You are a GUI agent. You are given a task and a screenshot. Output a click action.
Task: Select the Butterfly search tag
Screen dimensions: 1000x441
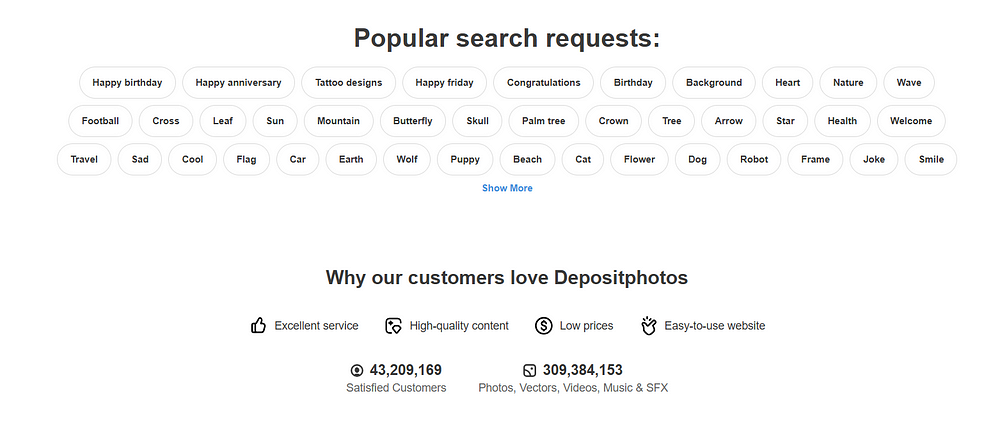click(x=413, y=121)
